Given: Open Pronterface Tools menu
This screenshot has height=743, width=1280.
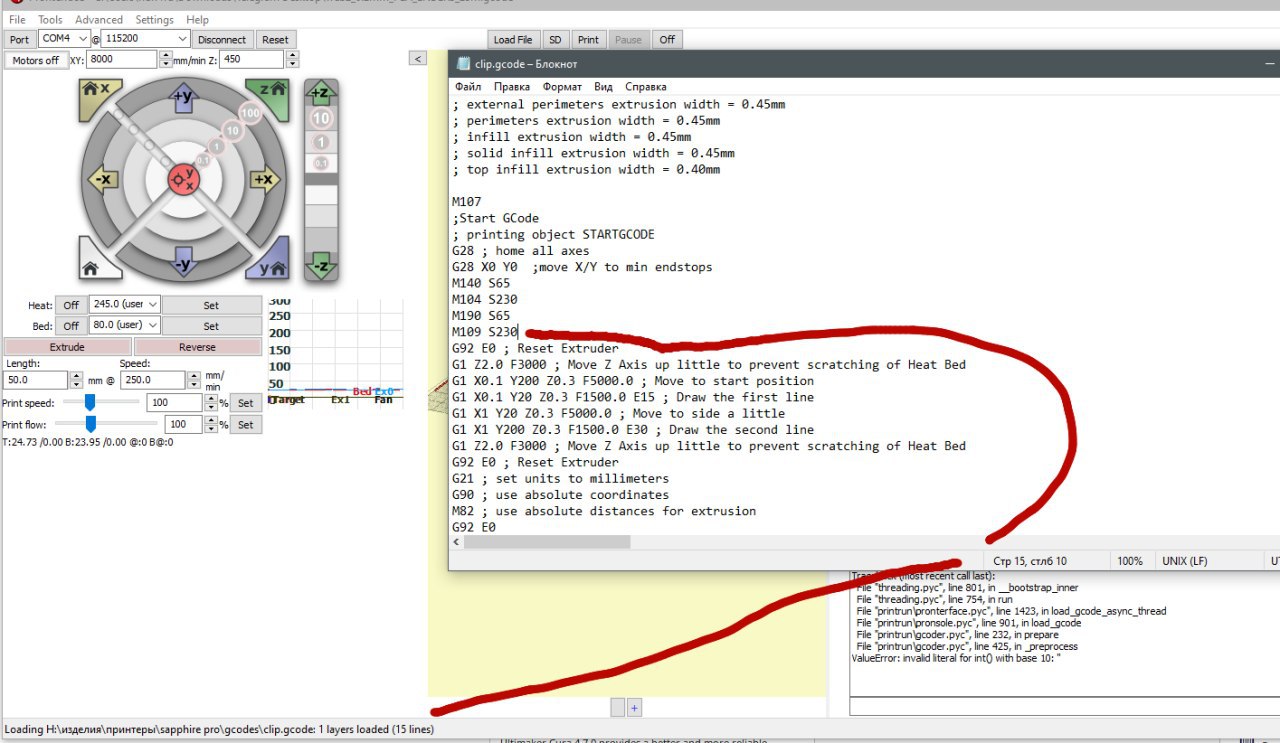Looking at the screenshot, I should [x=50, y=19].
